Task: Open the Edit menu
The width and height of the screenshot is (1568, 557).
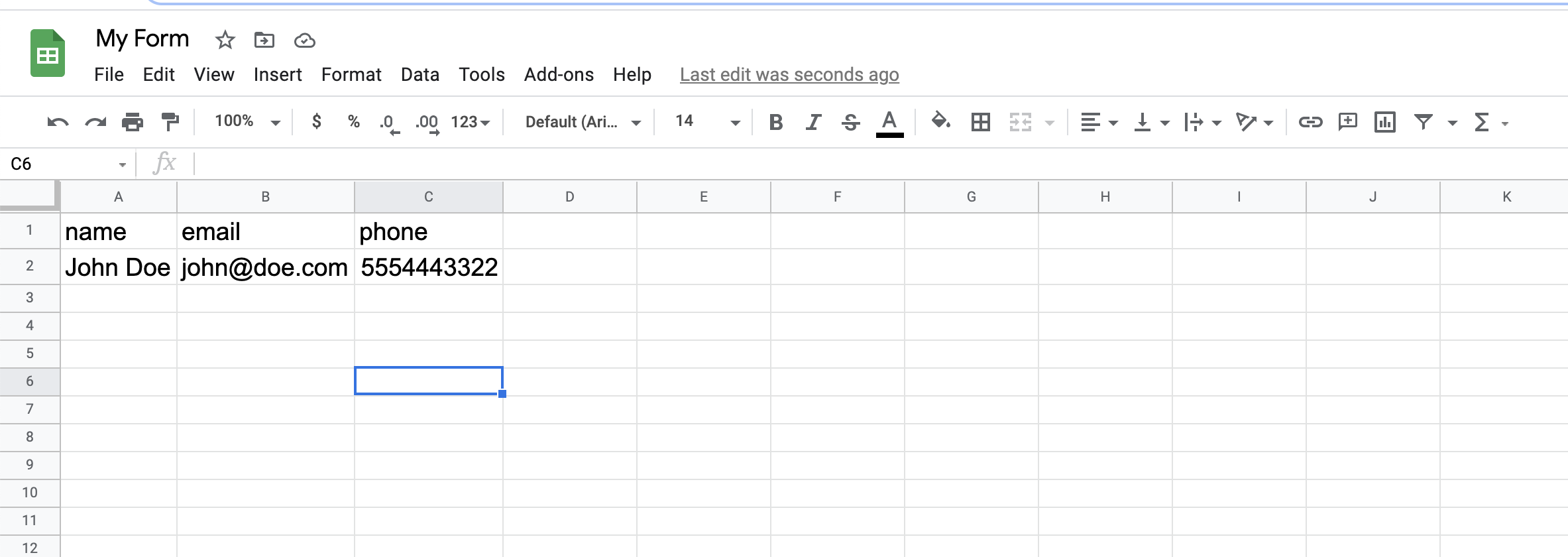Action: (x=158, y=74)
